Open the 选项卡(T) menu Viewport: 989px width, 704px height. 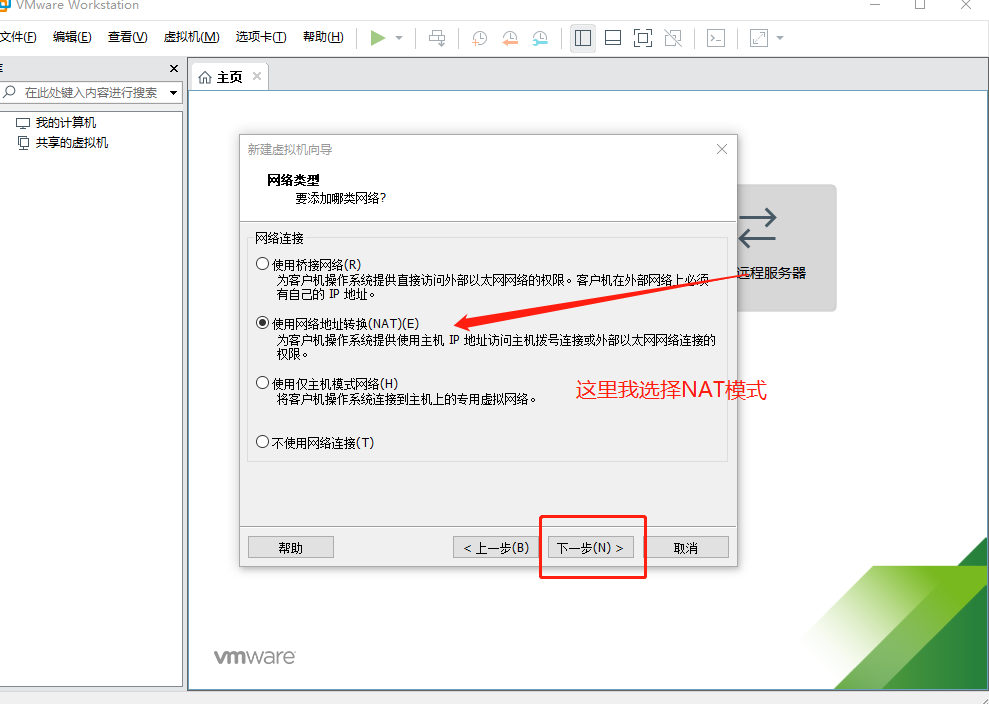[x=260, y=37]
